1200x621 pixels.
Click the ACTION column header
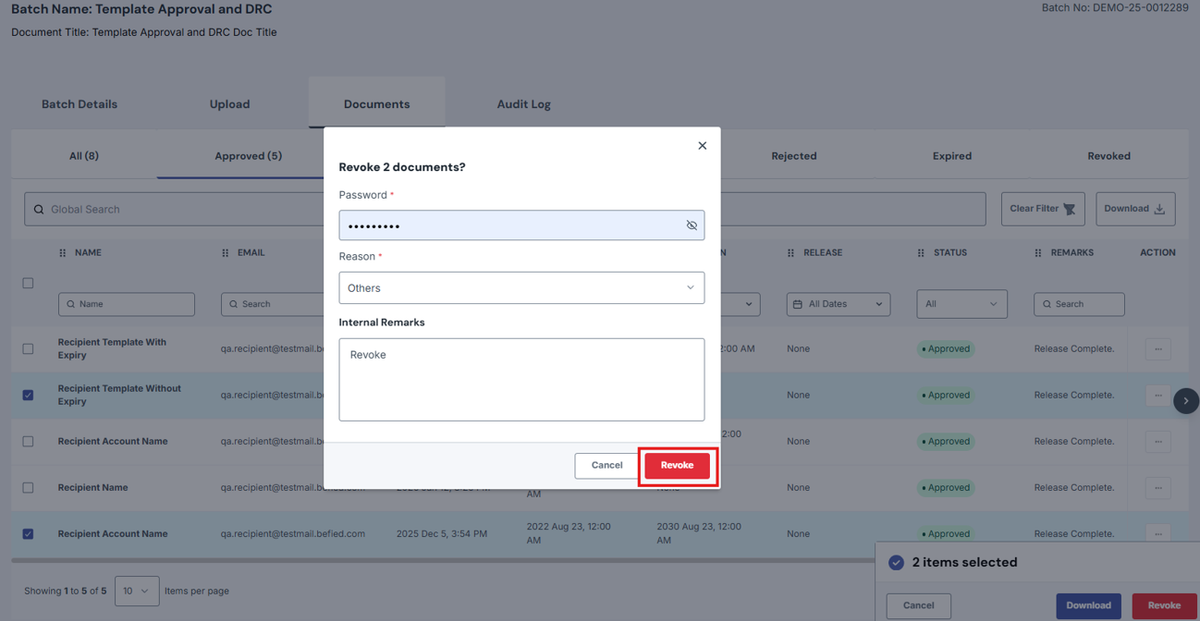pyautogui.click(x=1158, y=253)
